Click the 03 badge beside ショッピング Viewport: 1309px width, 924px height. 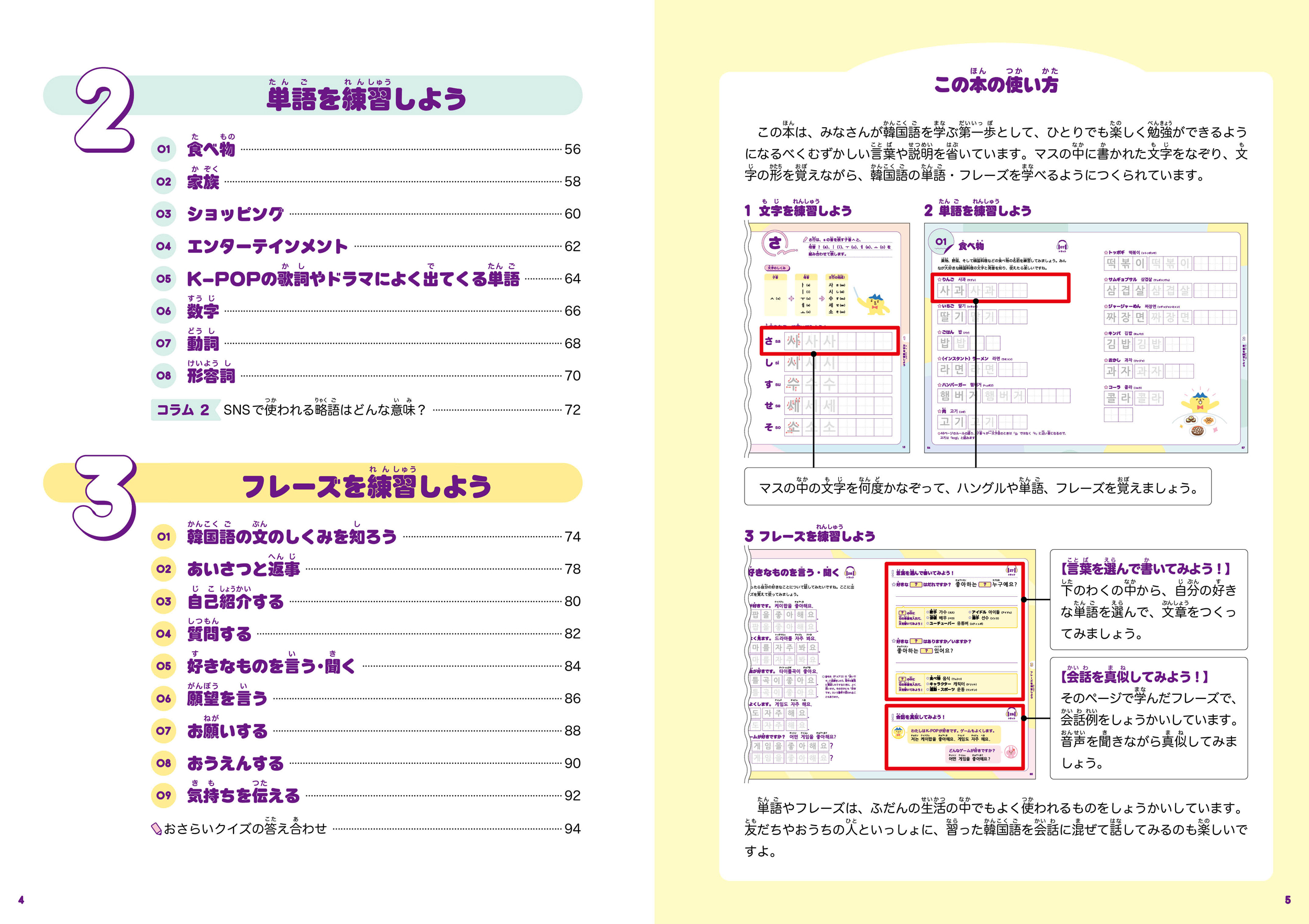coord(163,214)
